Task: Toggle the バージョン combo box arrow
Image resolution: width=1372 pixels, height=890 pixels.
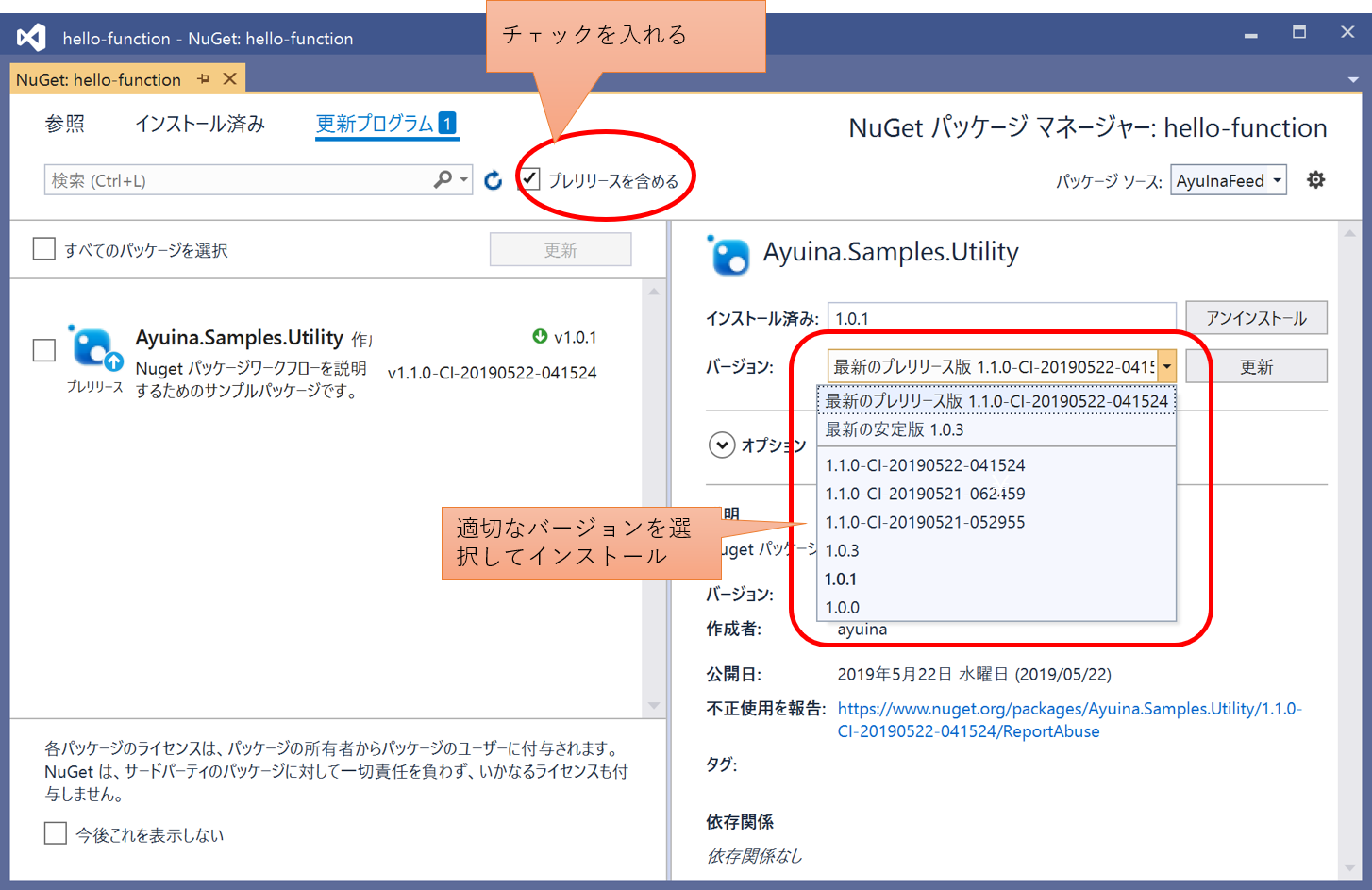Action: pyautogui.click(x=1166, y=366)
